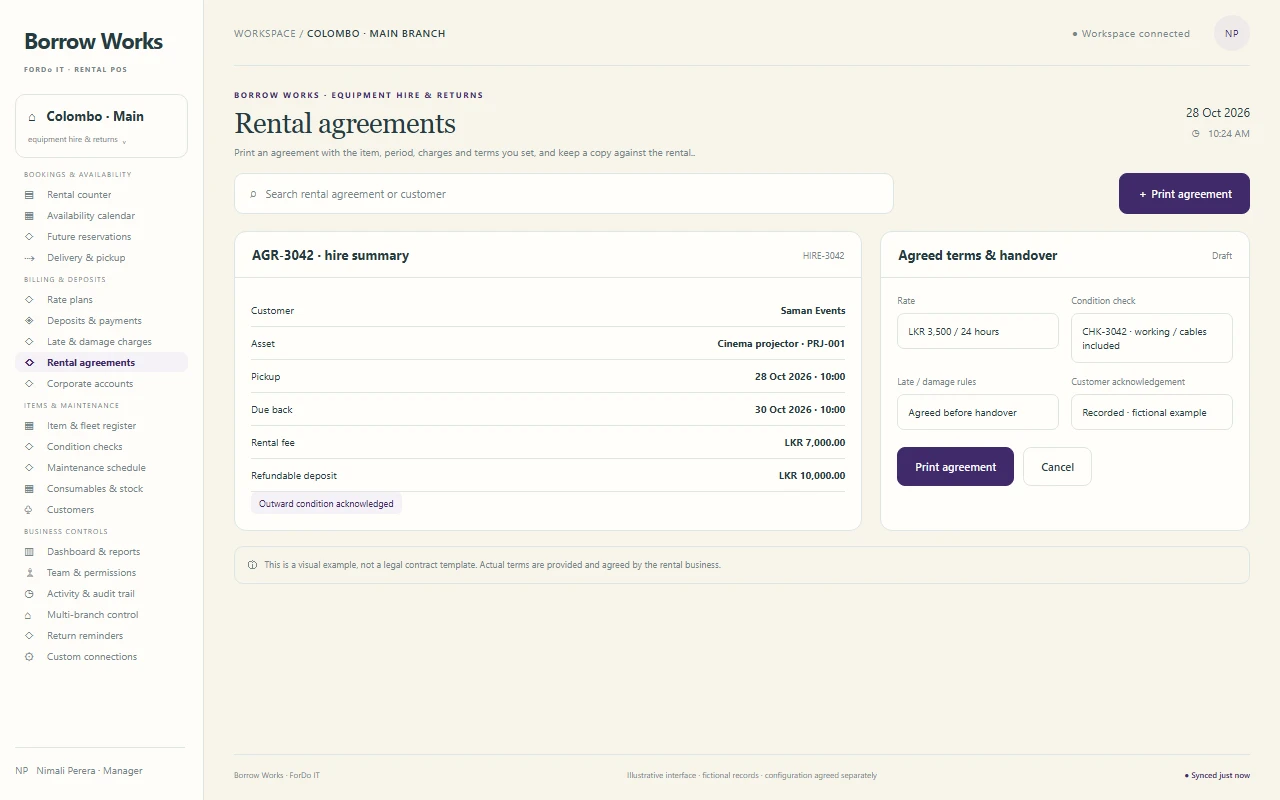Click the Rental agreements sidebar icon

coord(29,363)
